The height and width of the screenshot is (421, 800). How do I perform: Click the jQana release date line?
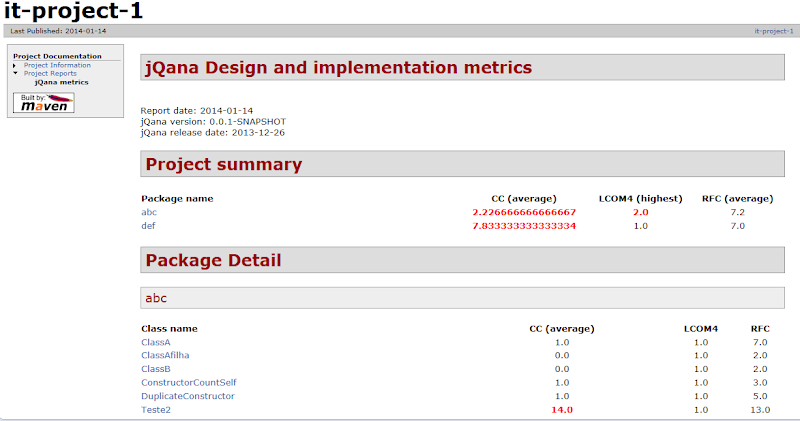(x=213, y=133)
